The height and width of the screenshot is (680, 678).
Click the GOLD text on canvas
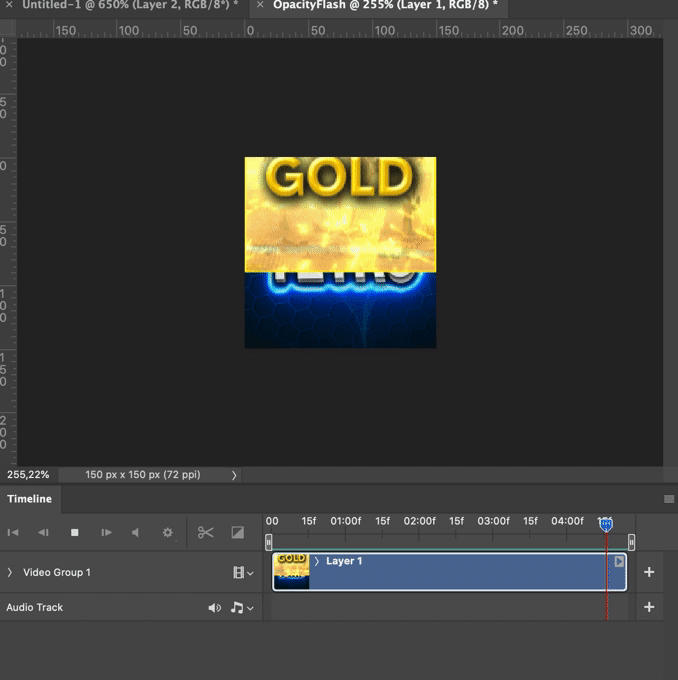point(339,177)
